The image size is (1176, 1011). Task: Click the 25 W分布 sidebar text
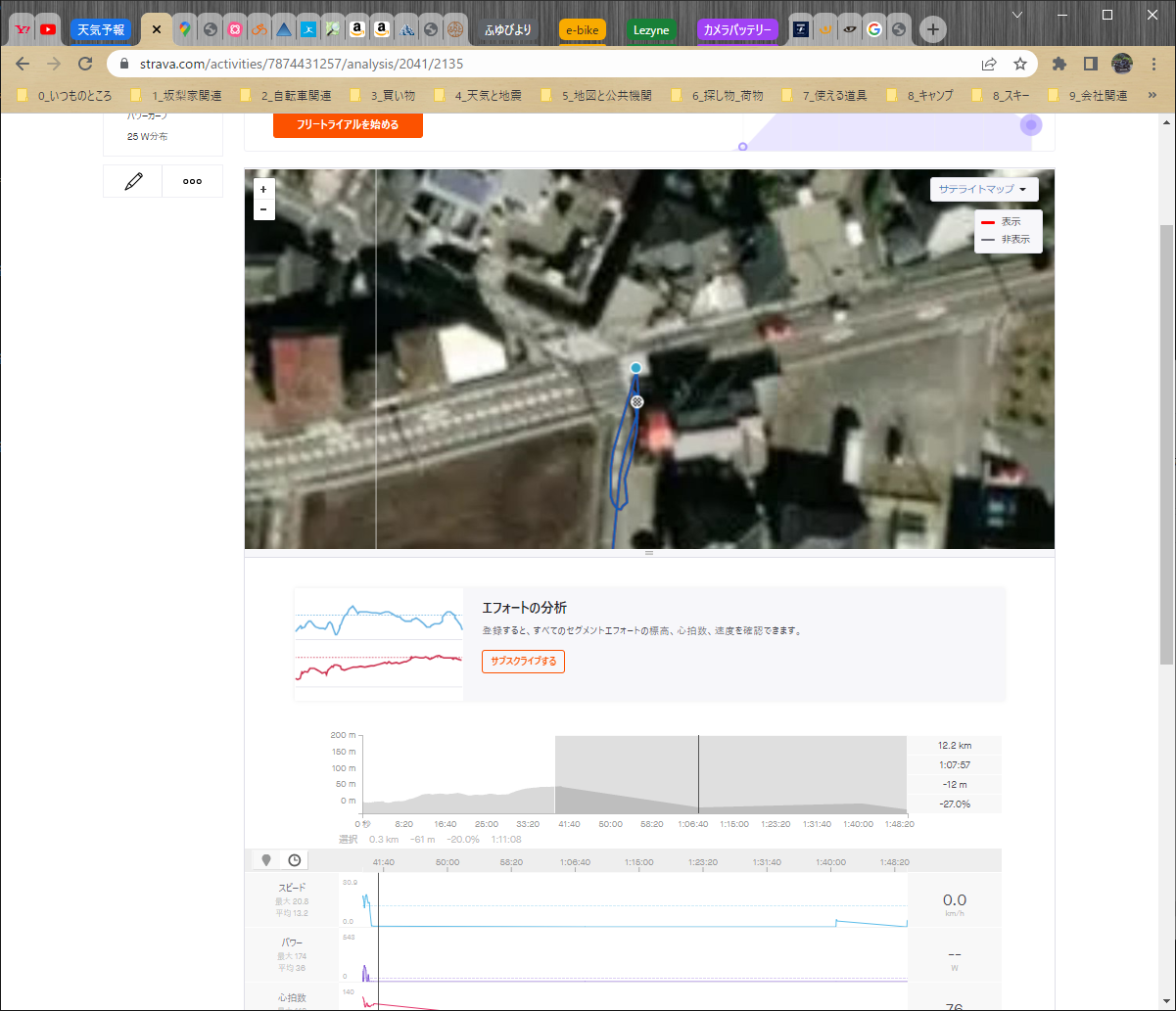[147, 137]
